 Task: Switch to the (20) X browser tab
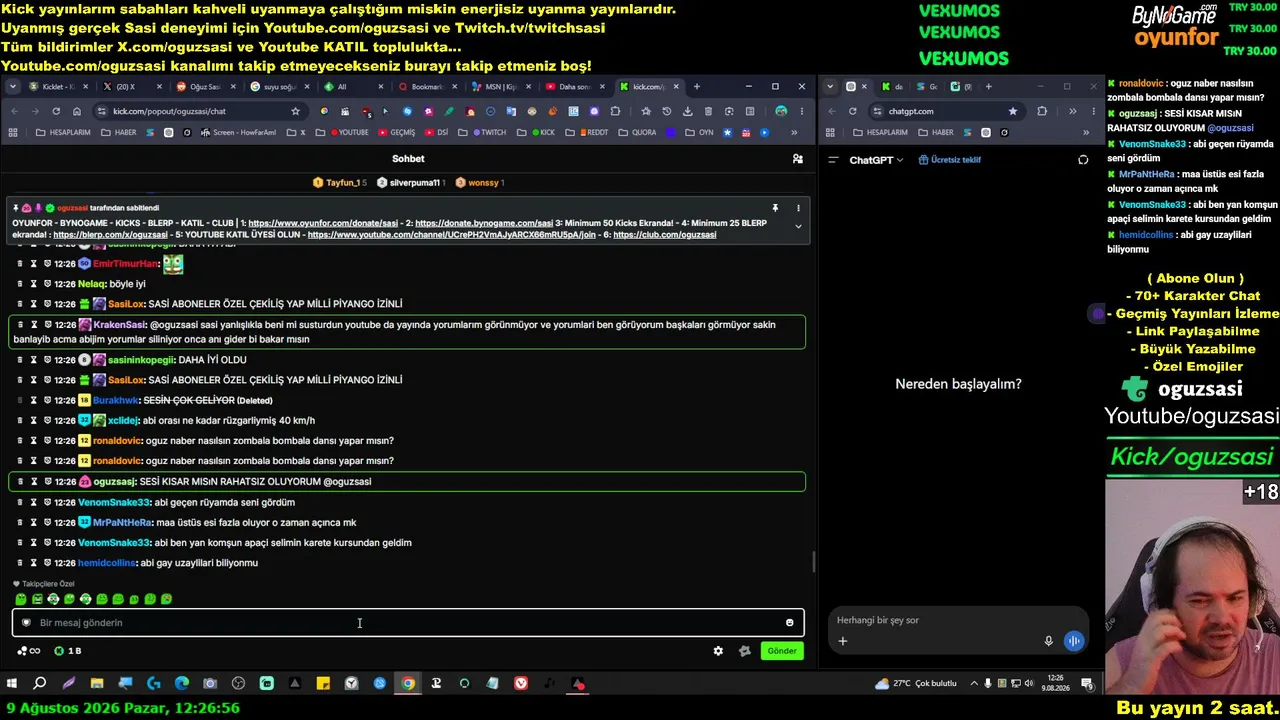[x=133, y=87]
